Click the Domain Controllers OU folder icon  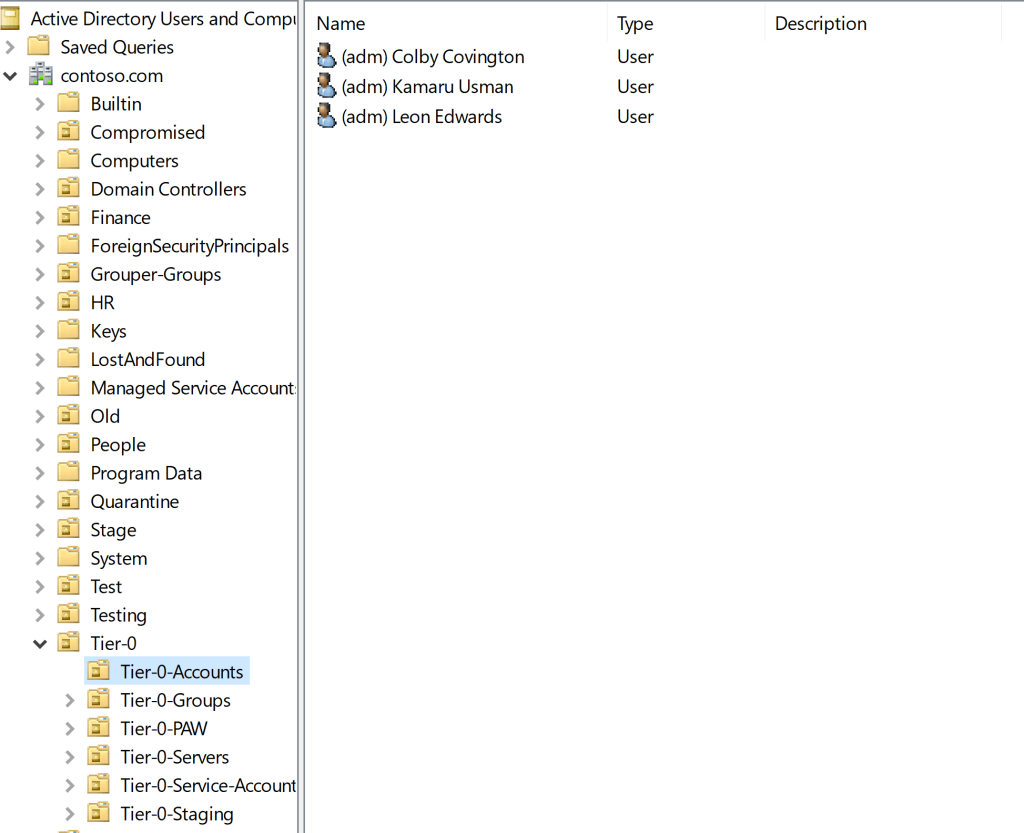pyautogui.click(x=69, y=189)
